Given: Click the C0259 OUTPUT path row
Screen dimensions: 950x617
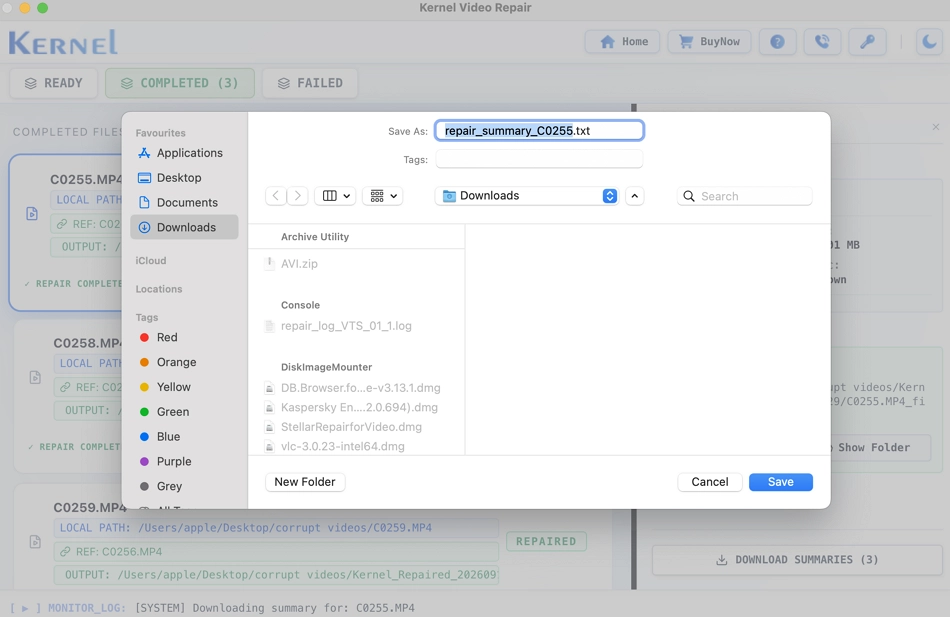Looking at the screenshot, I should (276, 575).
